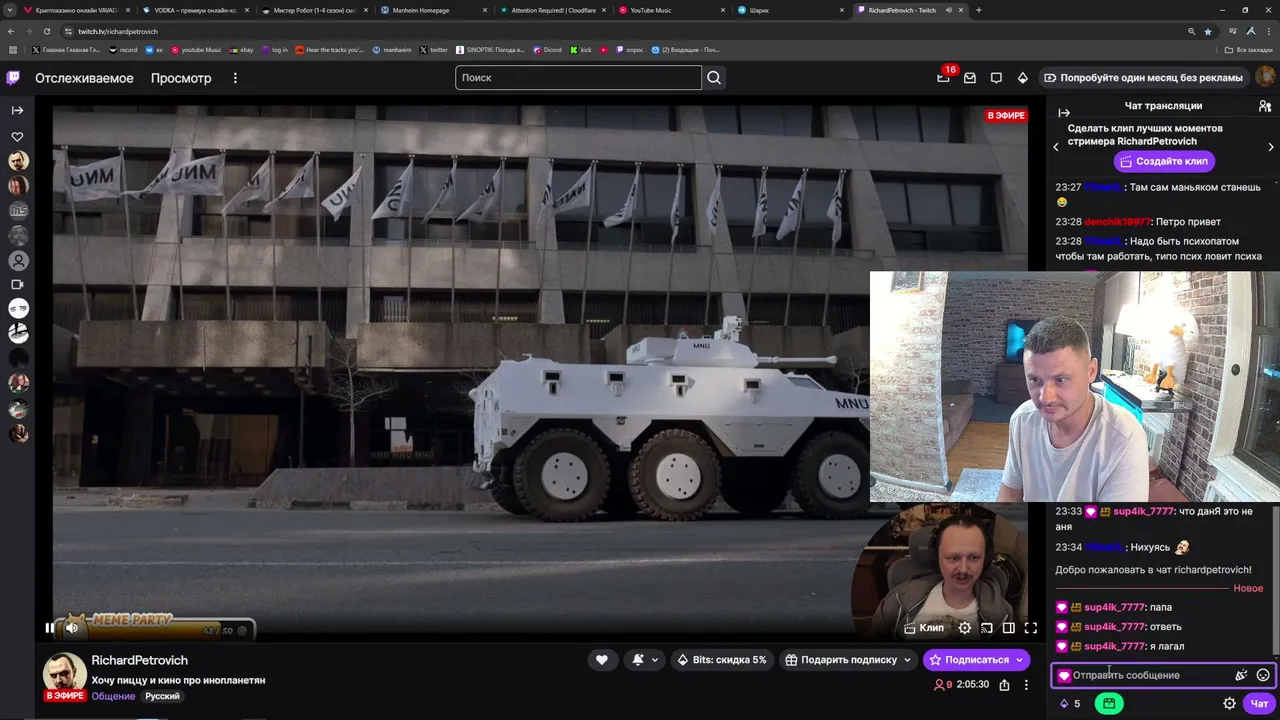Screen dimensions: 1280x720
Task: Switch to the 'Мистер Робот' browser tab
Action: [x=314, y=10]
